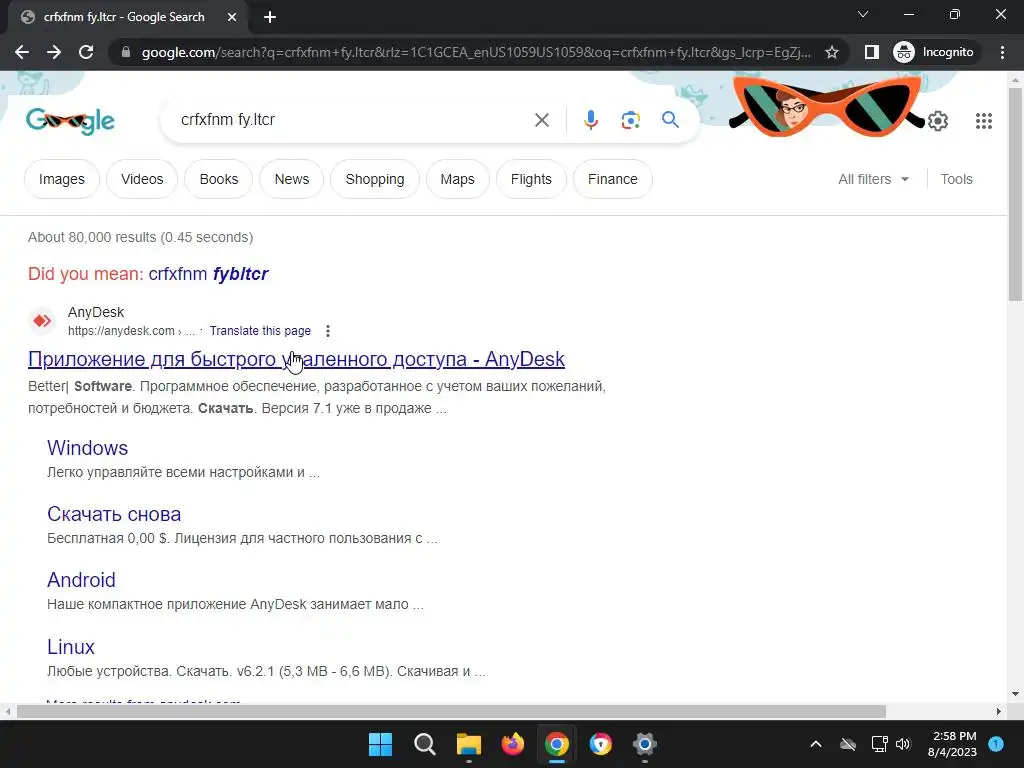Open the shield app in taskbar
The height and width of the screenshot is (768, 1024).
(x=600, y=744)
